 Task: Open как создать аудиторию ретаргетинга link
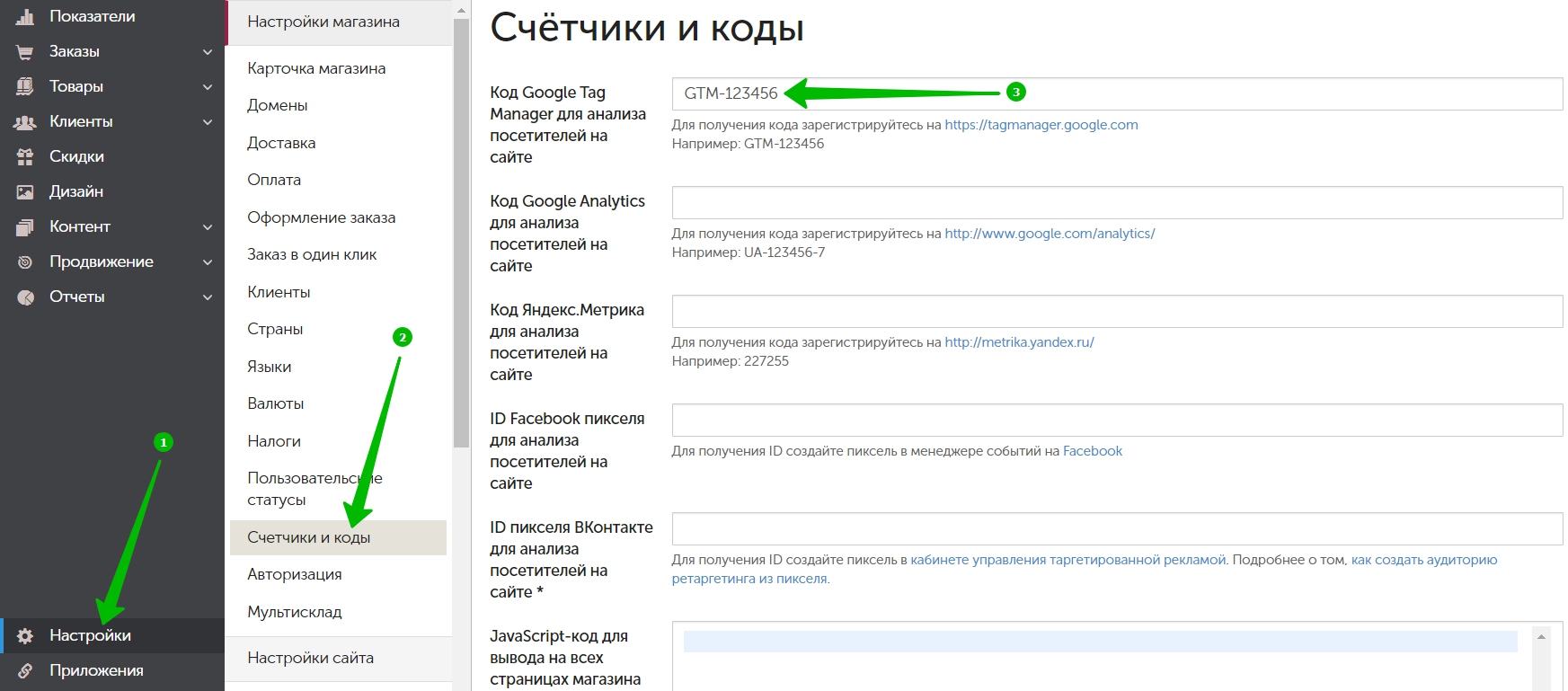(x=1424, y=560)
